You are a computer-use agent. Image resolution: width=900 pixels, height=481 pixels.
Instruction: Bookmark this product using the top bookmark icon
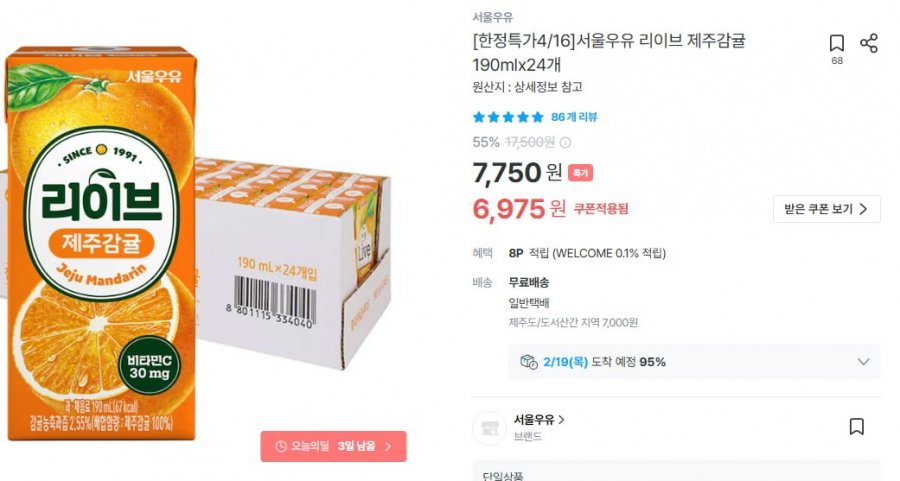click(837, 43)
